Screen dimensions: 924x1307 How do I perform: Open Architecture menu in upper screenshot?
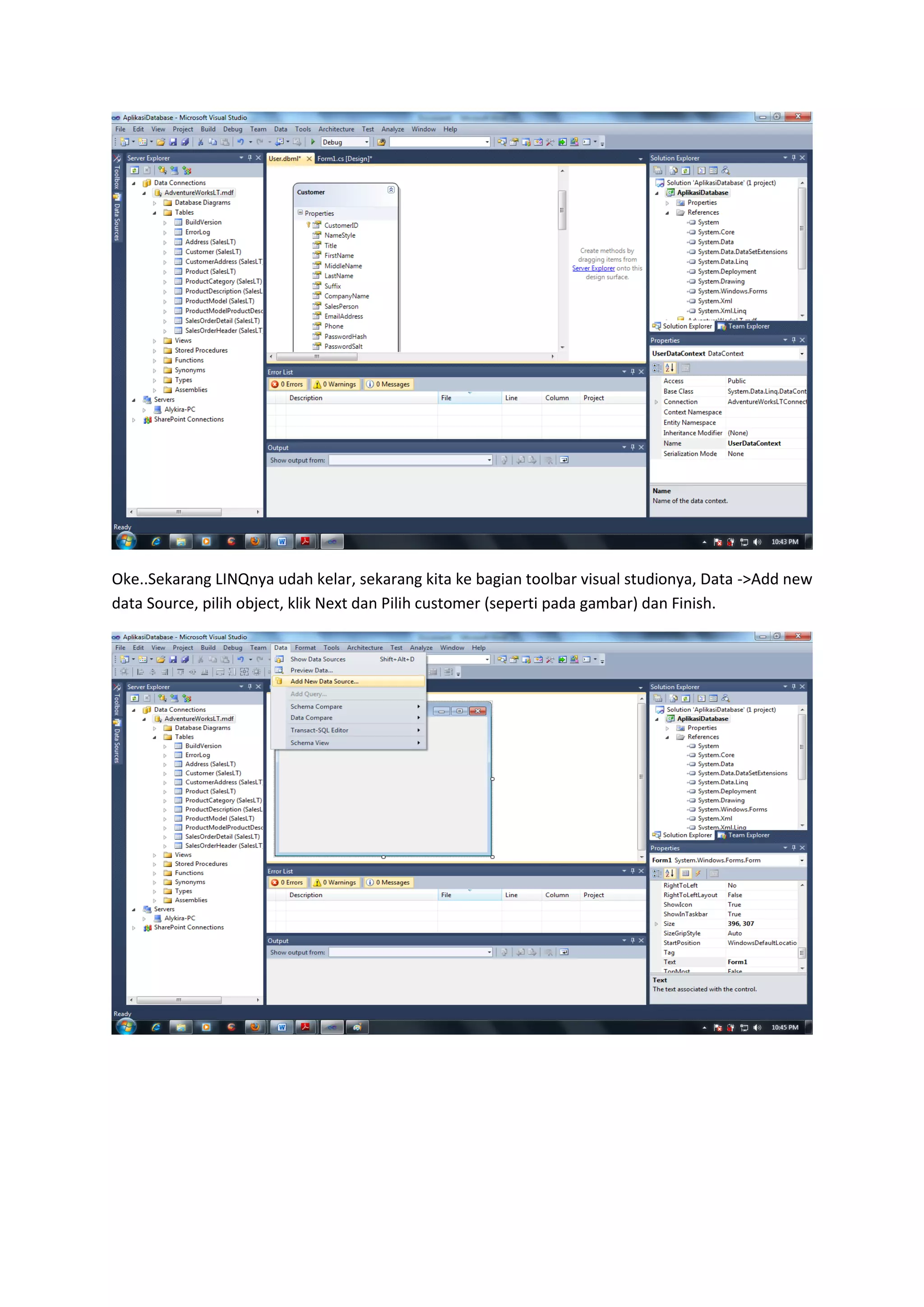336,129
